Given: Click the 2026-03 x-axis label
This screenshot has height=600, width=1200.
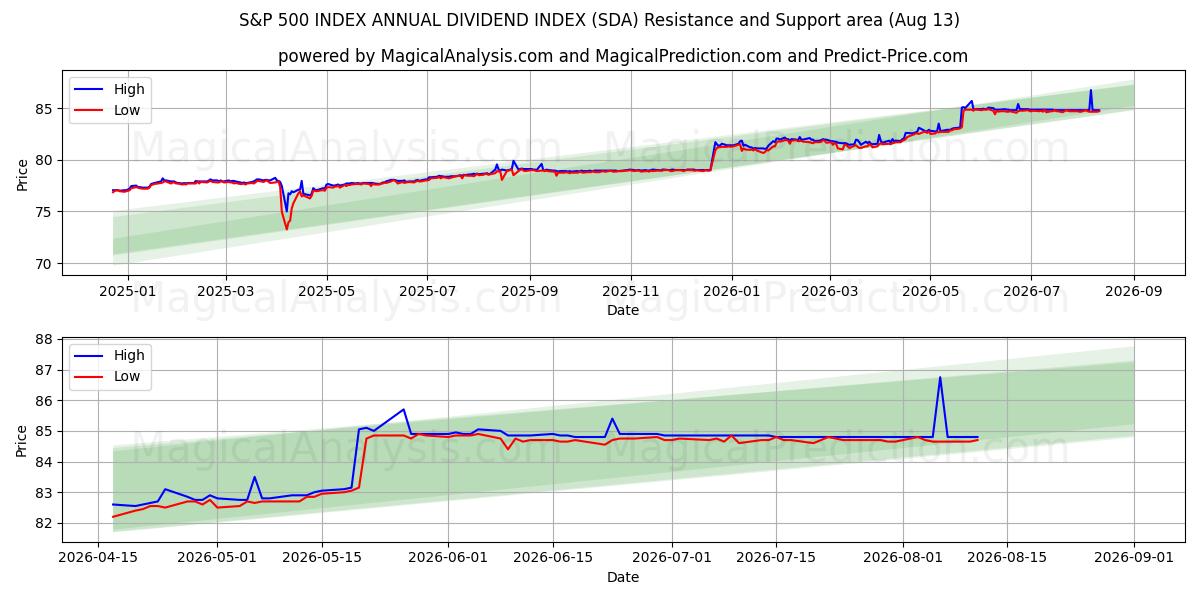Looking at the screenshot, I should coord(829,291).
